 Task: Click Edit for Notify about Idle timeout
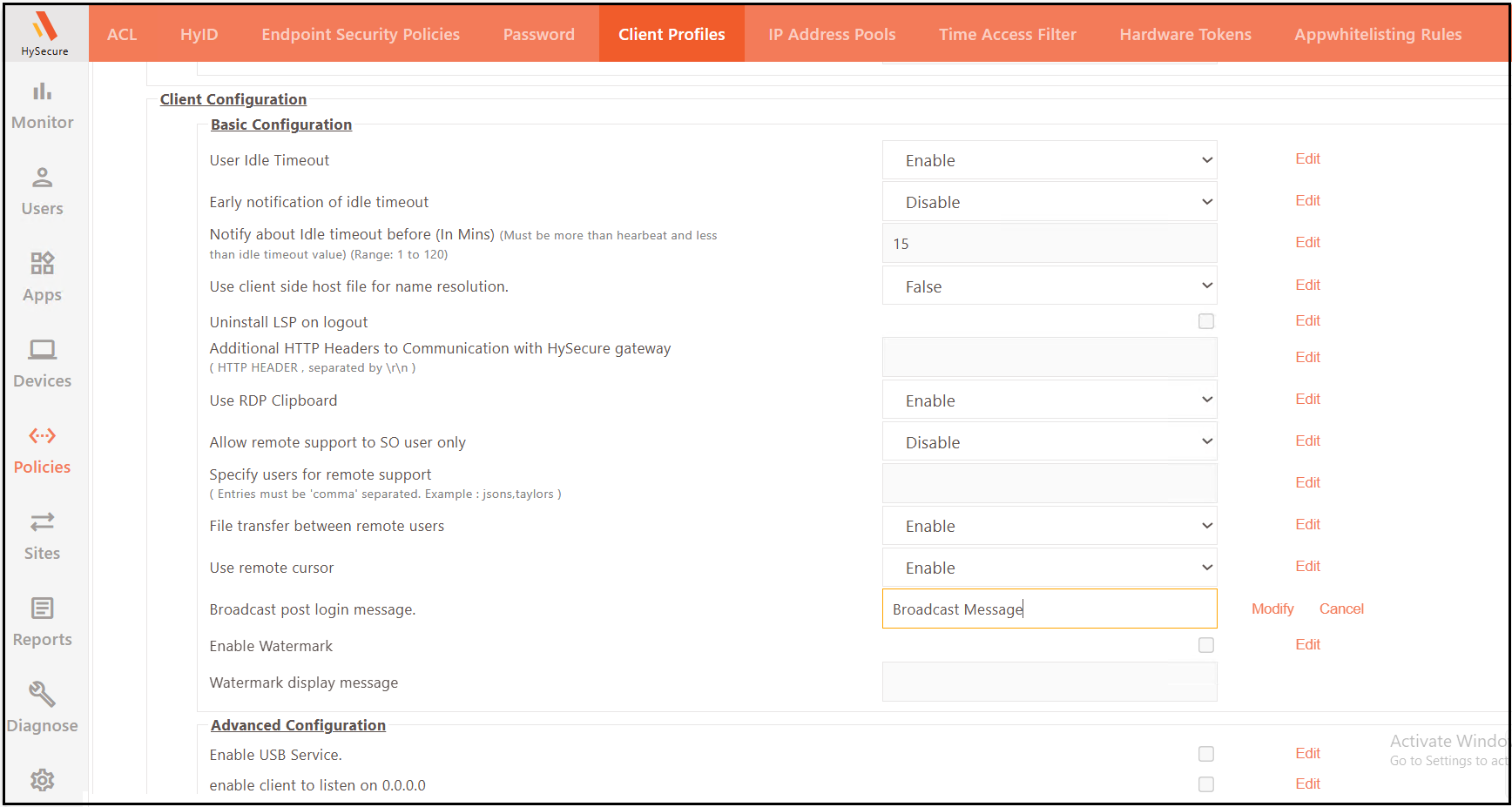pyautogui.click(x=1307, y=242)
